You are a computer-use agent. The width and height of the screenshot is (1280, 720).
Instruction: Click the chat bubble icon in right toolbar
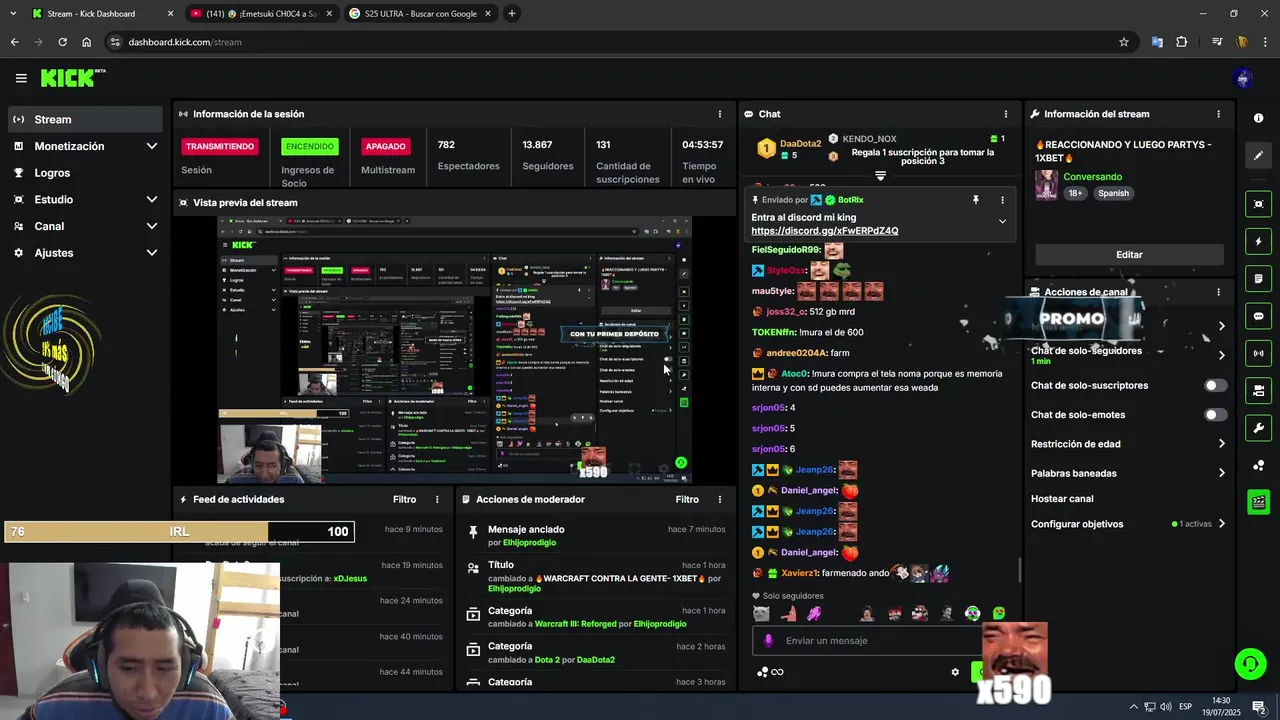pyautogui.click(x=1258, y=316)
